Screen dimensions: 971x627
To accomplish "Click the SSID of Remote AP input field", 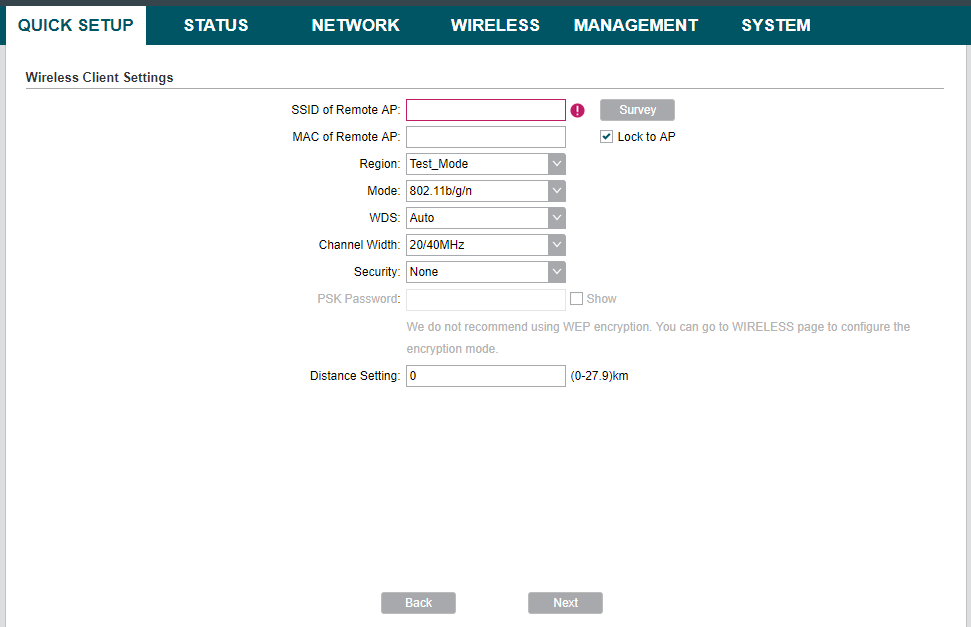I will click(485, 110).
